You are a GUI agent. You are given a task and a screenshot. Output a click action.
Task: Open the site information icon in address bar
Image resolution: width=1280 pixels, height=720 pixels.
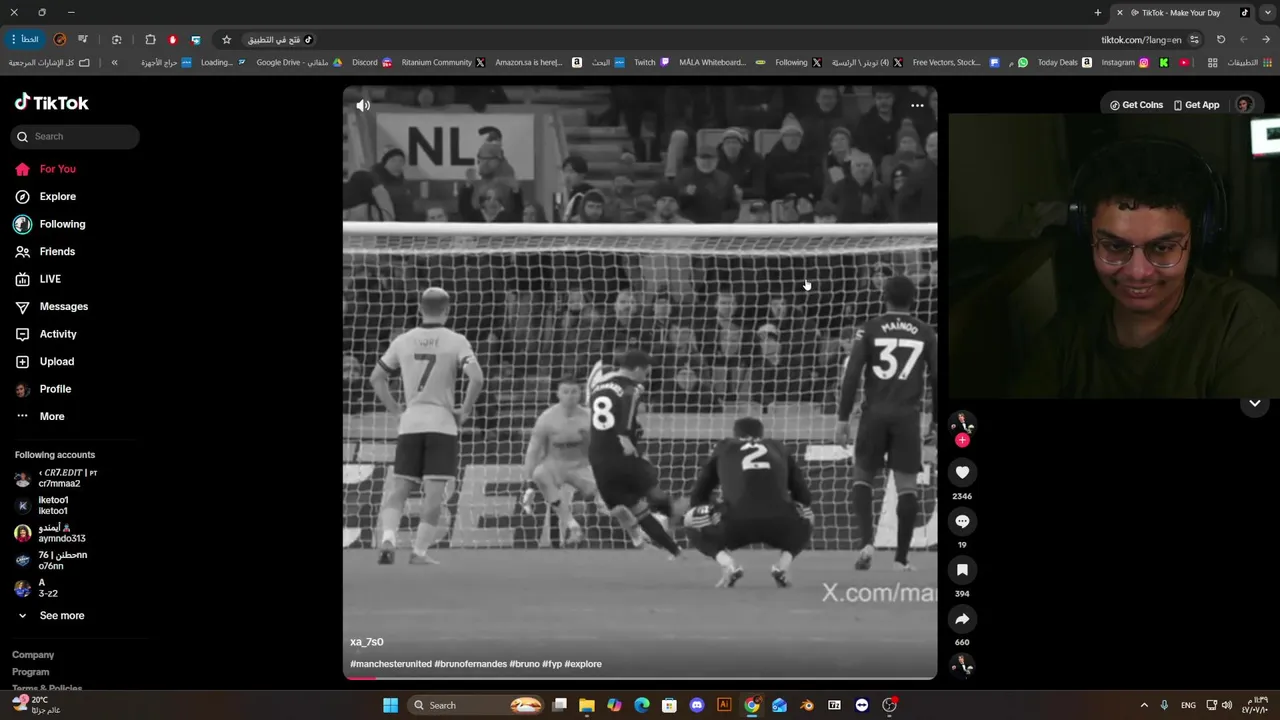[x=1194, y=40]
